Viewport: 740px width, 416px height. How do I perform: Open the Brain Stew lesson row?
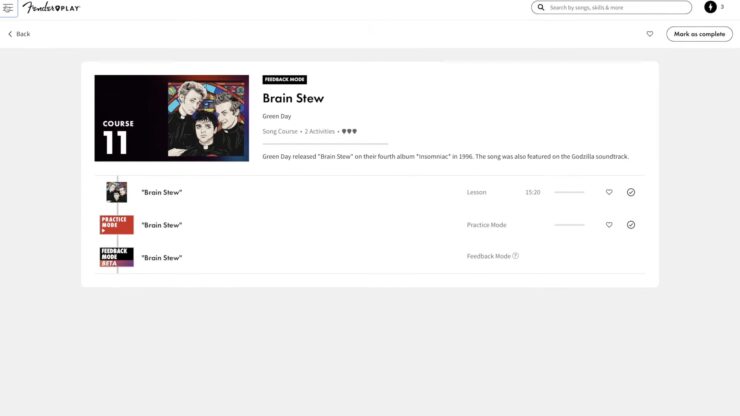tap(370, 192)
